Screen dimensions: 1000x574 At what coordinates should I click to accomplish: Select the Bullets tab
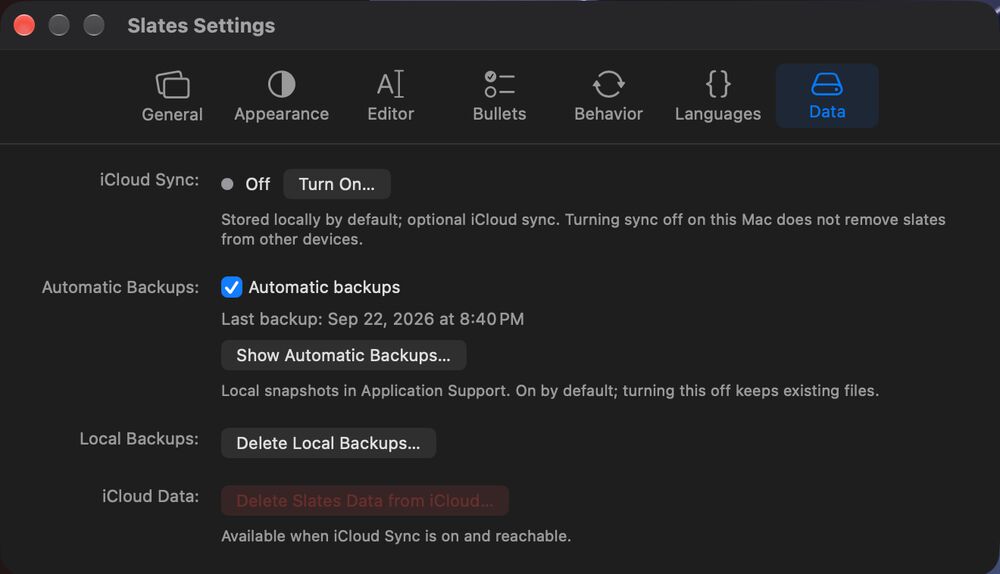pos(499,96)
